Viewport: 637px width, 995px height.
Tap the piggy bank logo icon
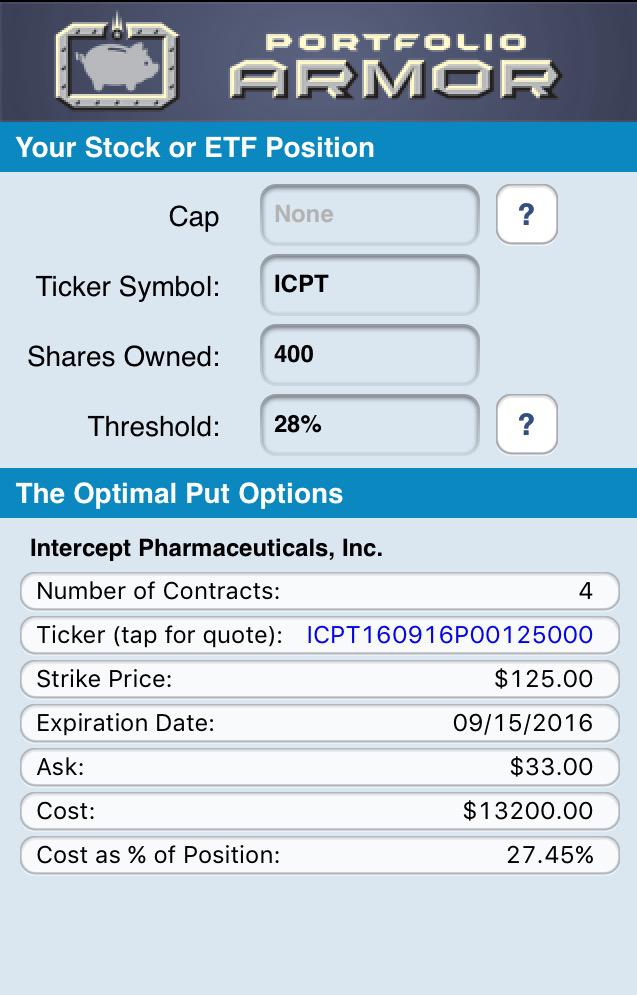118,63
